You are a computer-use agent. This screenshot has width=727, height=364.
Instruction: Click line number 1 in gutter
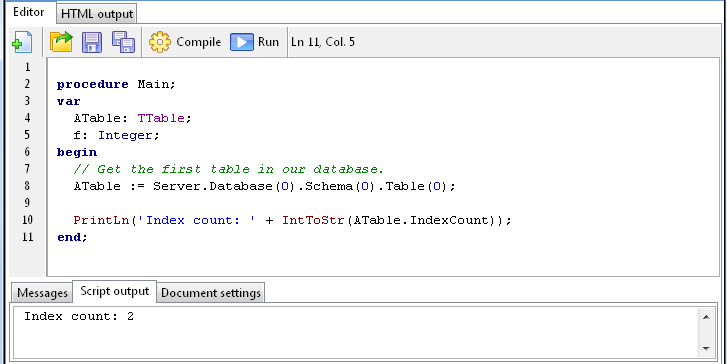28,67
